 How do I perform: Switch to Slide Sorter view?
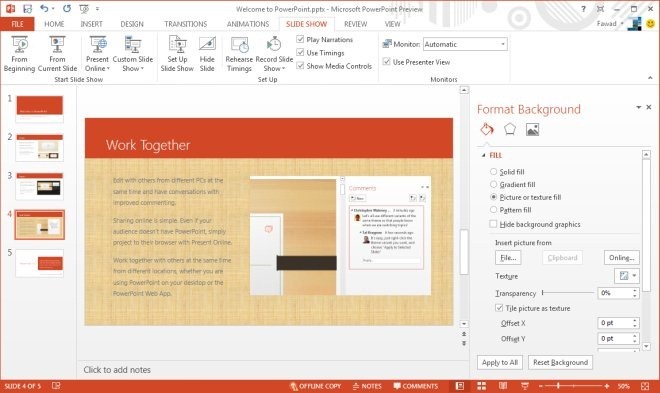click(x=482, y=386)
